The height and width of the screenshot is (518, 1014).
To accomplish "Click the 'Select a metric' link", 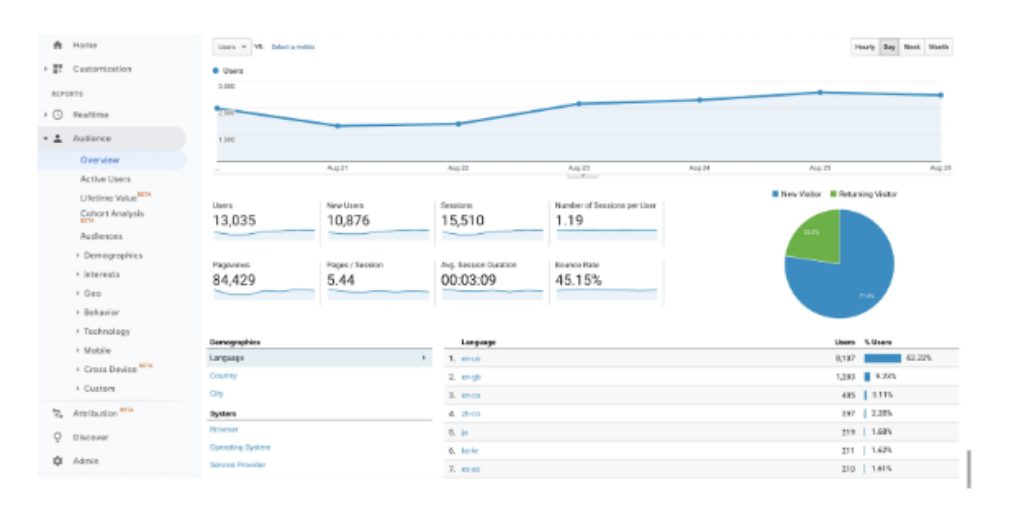I will pos(293,47).
